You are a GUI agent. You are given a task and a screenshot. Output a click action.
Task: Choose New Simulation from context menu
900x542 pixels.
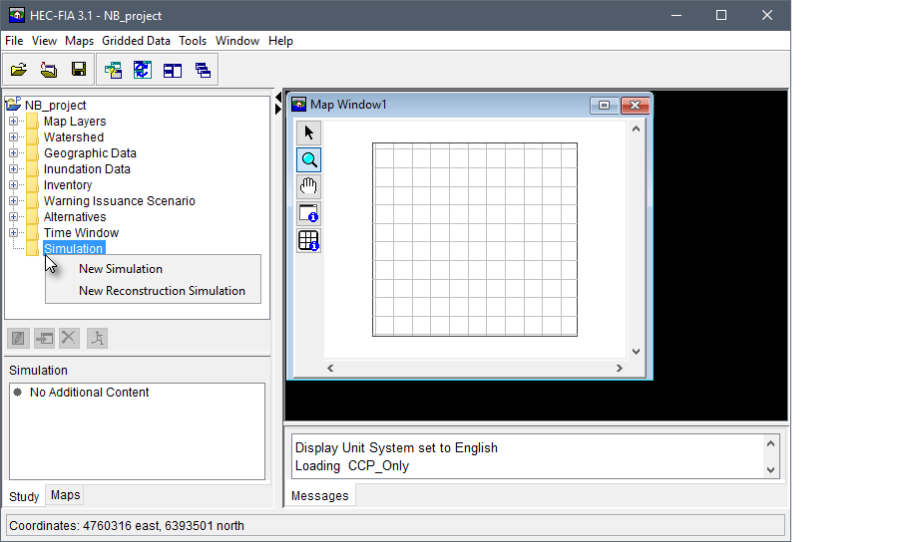(120, 269)
